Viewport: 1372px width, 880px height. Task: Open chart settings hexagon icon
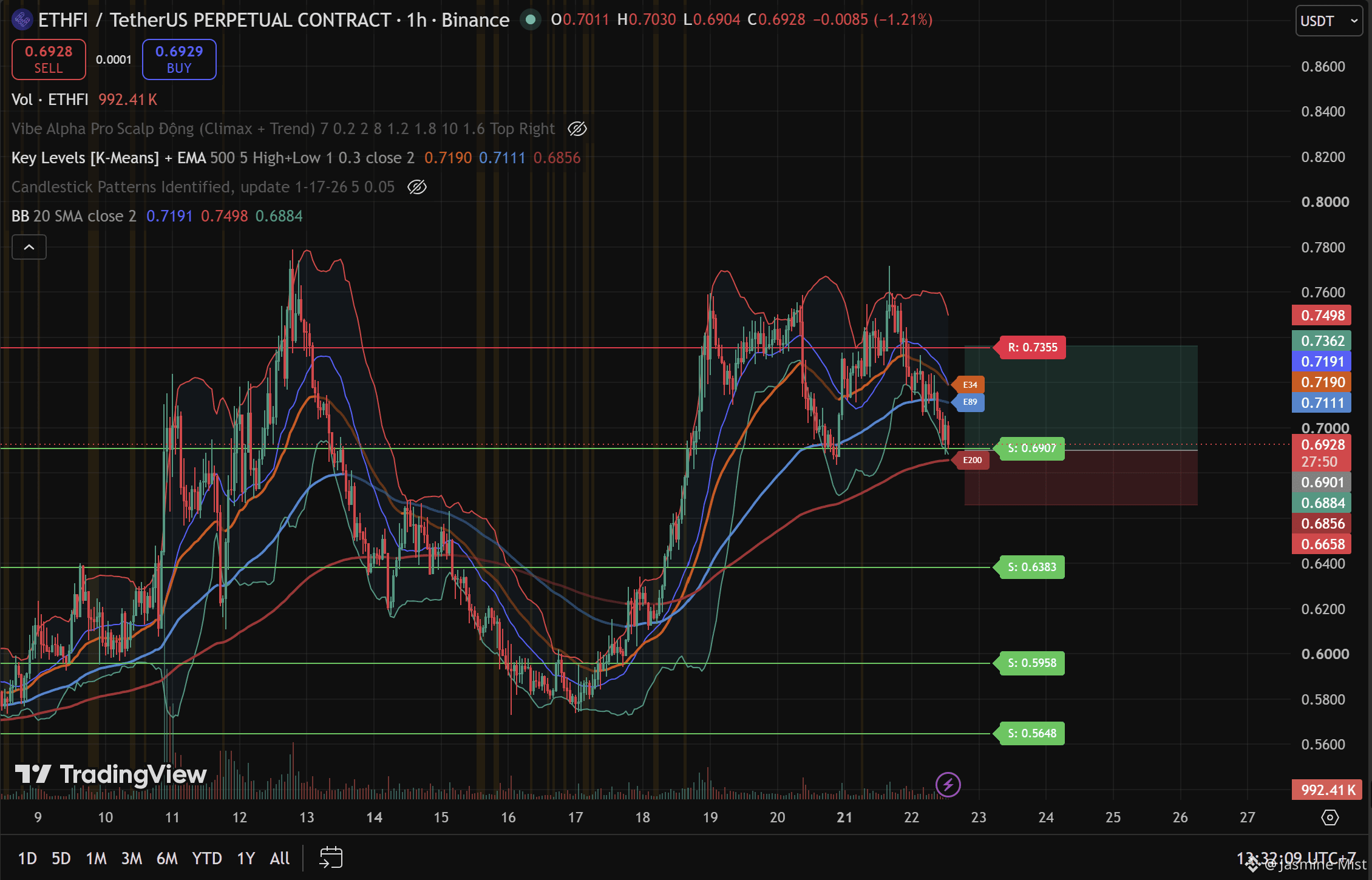point(1330,817)
